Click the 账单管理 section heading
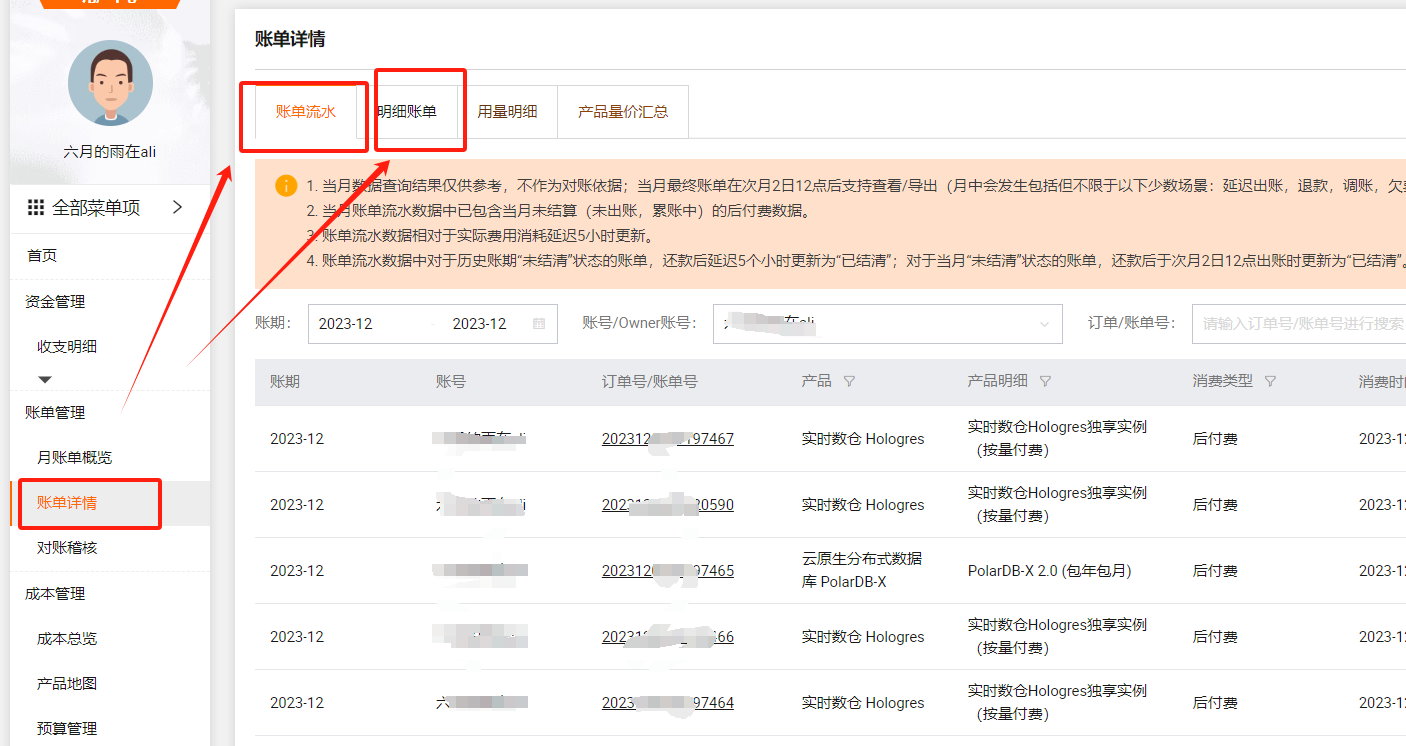Image resolution: width=1406 pixels, height=746 pixels. point(55,413)
